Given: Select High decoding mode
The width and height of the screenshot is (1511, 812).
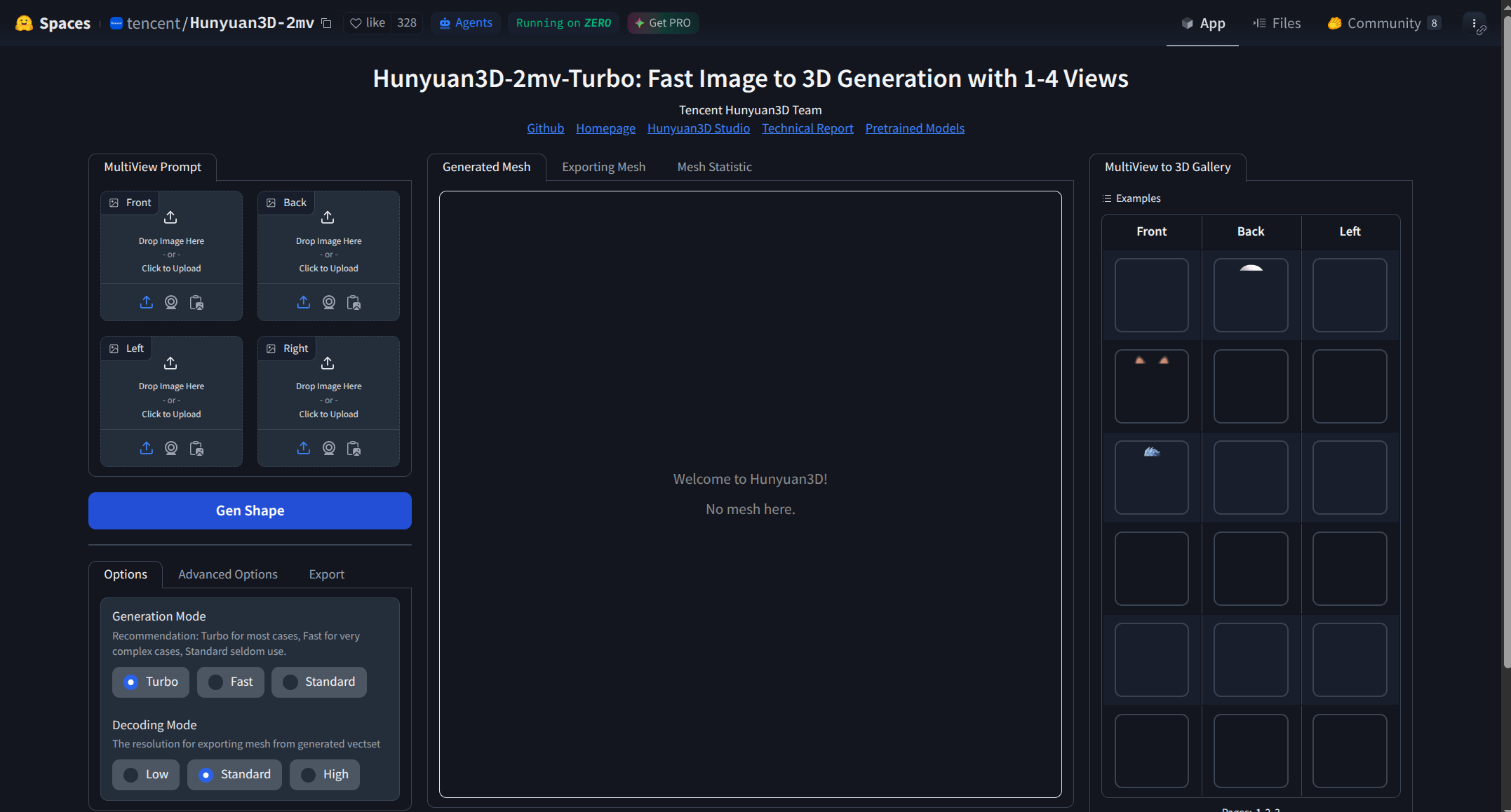Looking at the screenshot, I should [325, 774].
